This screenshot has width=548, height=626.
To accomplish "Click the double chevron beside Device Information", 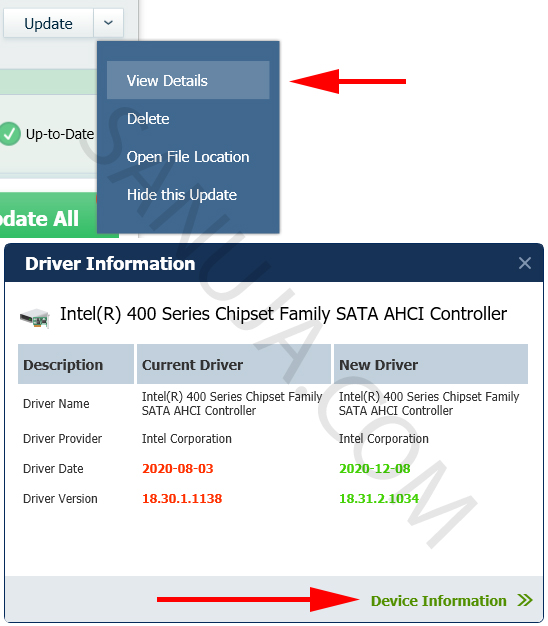I will tap(524, 600).
